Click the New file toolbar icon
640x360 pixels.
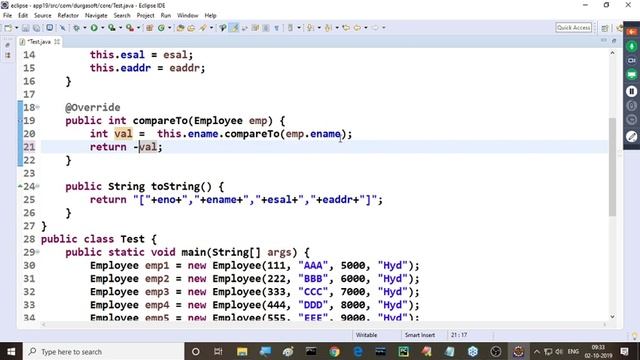point(8,28)
